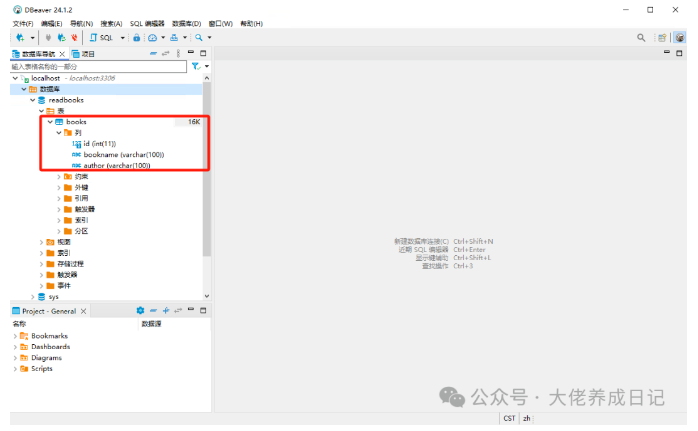Image resolution: width=698 pixels, height=431 pixels.
Task: Click the blue plus icon in Project panel
Action: pos(166,310)
